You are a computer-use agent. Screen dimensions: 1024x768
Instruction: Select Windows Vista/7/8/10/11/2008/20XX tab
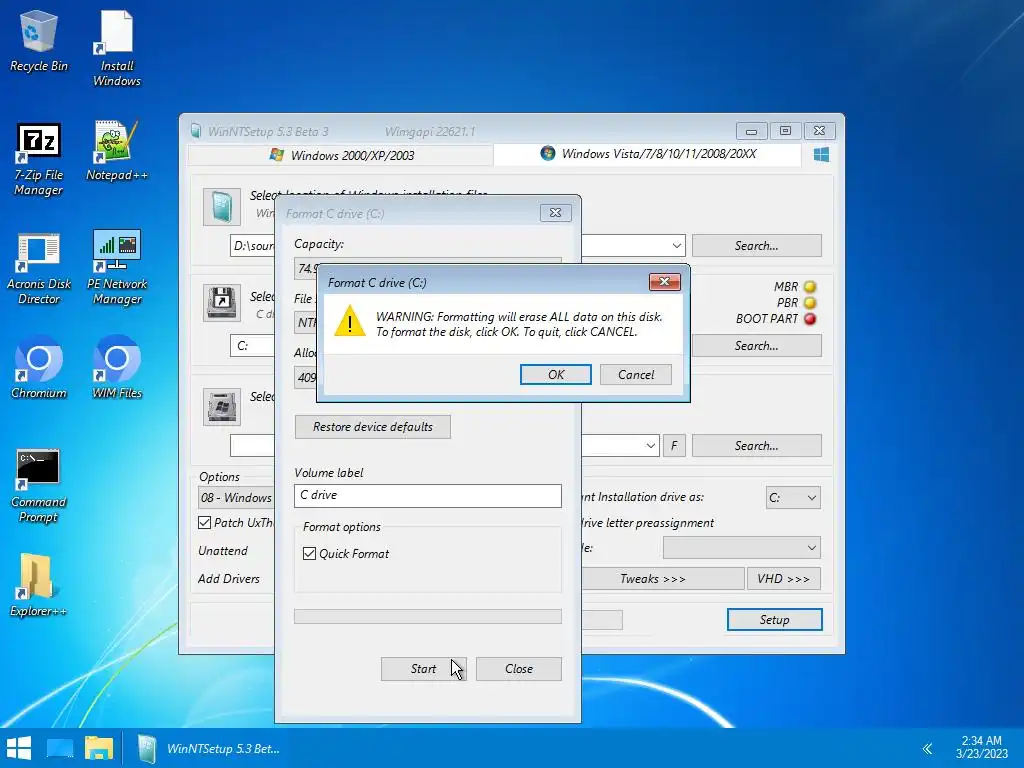648,154
